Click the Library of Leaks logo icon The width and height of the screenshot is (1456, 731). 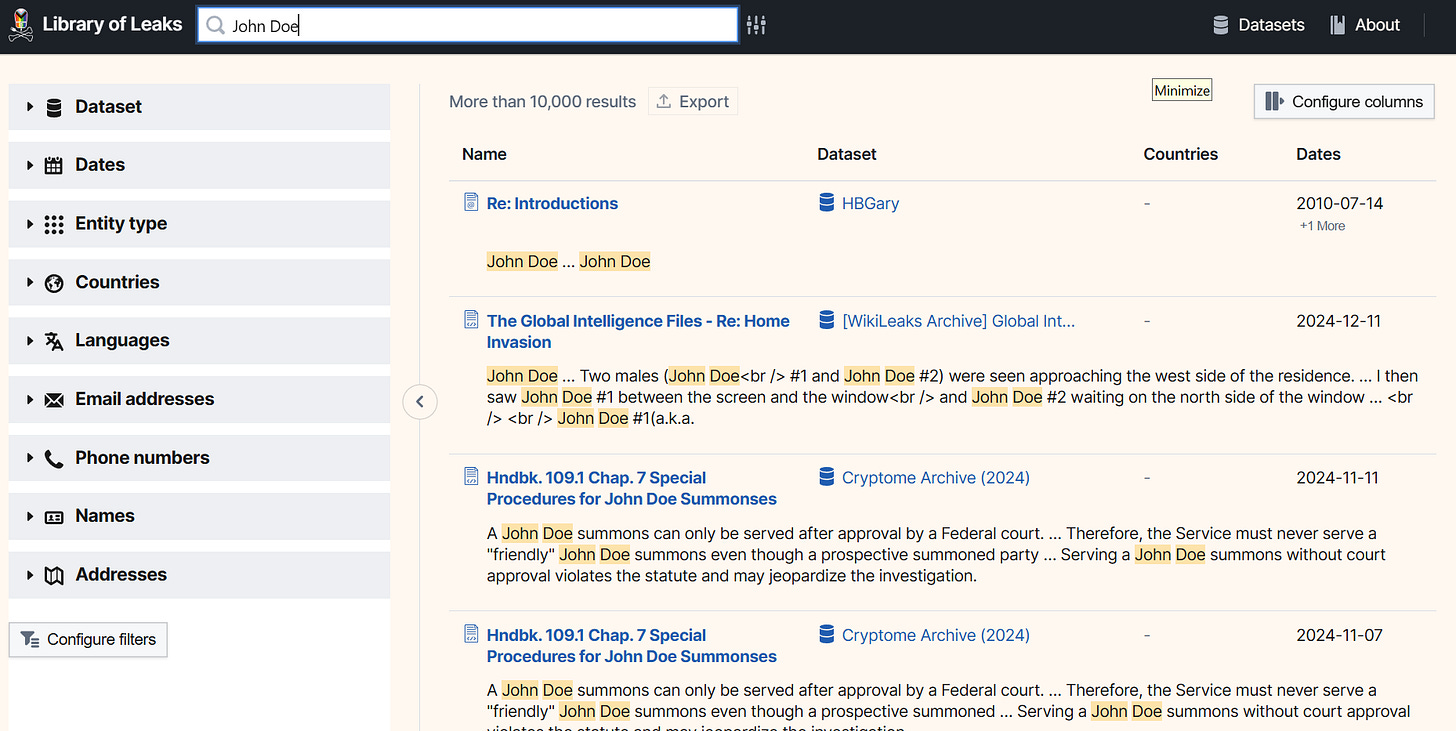coord(21,25)
